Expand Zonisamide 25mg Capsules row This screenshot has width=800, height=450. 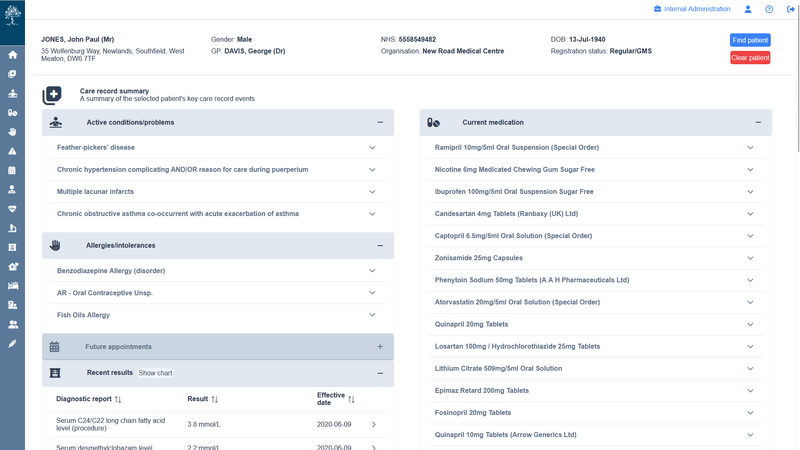(750, 258)
